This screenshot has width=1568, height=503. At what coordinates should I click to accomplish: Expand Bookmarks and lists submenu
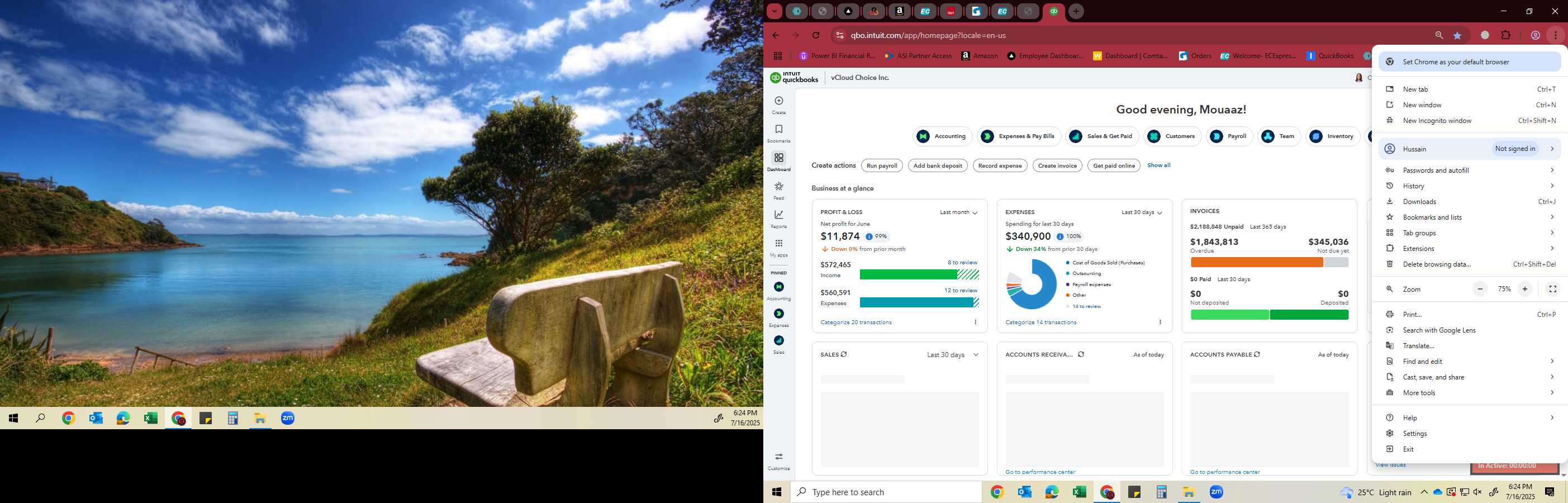(x=1470, y=217)
